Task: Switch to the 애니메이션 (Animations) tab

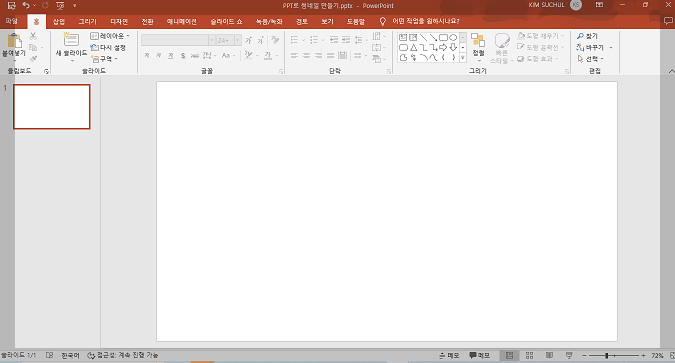Action: [x=182, y=21]
